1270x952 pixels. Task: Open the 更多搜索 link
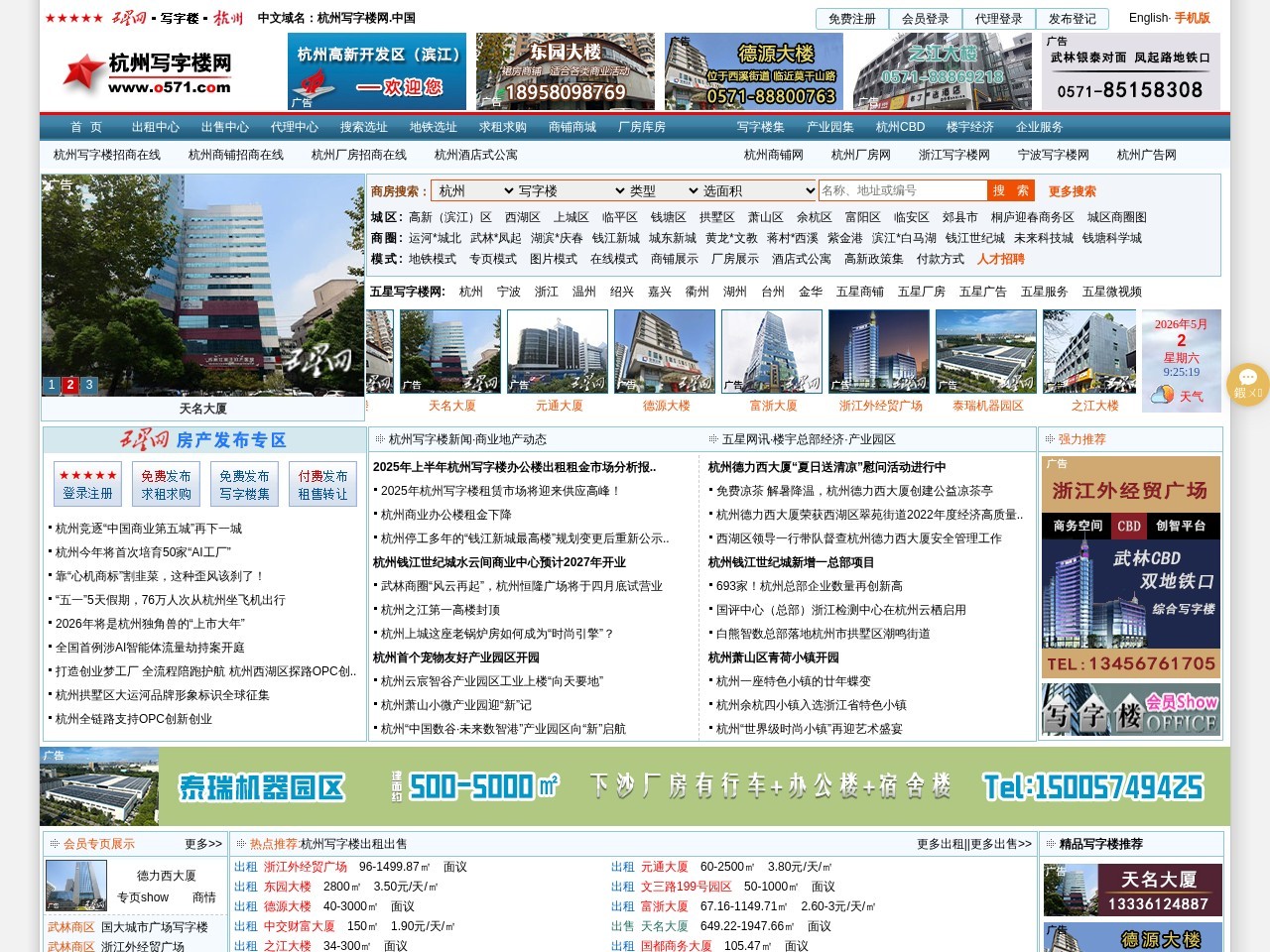pos(1073,191)
